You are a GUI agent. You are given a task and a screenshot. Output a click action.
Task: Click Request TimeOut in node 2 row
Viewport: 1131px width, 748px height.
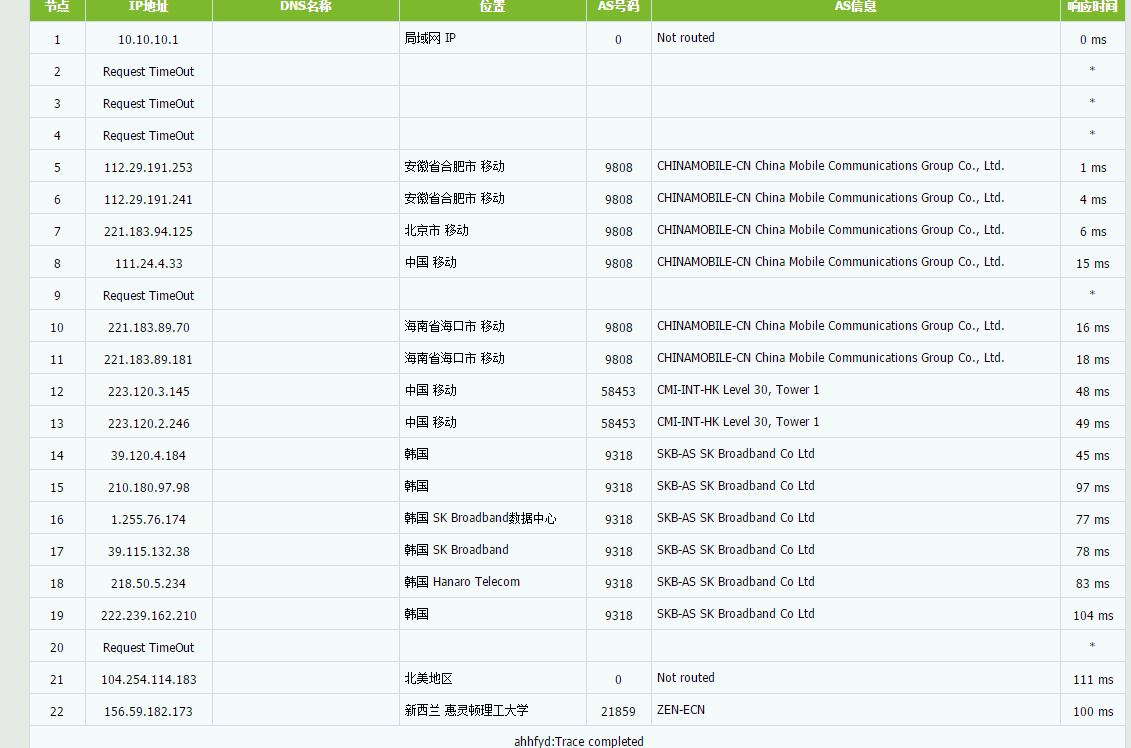point(148,71)
